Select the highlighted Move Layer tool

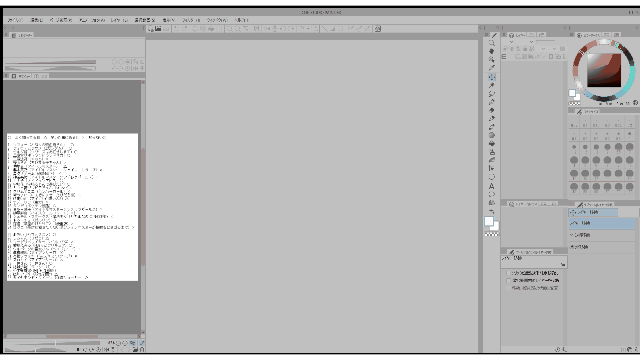click(491, 77)
